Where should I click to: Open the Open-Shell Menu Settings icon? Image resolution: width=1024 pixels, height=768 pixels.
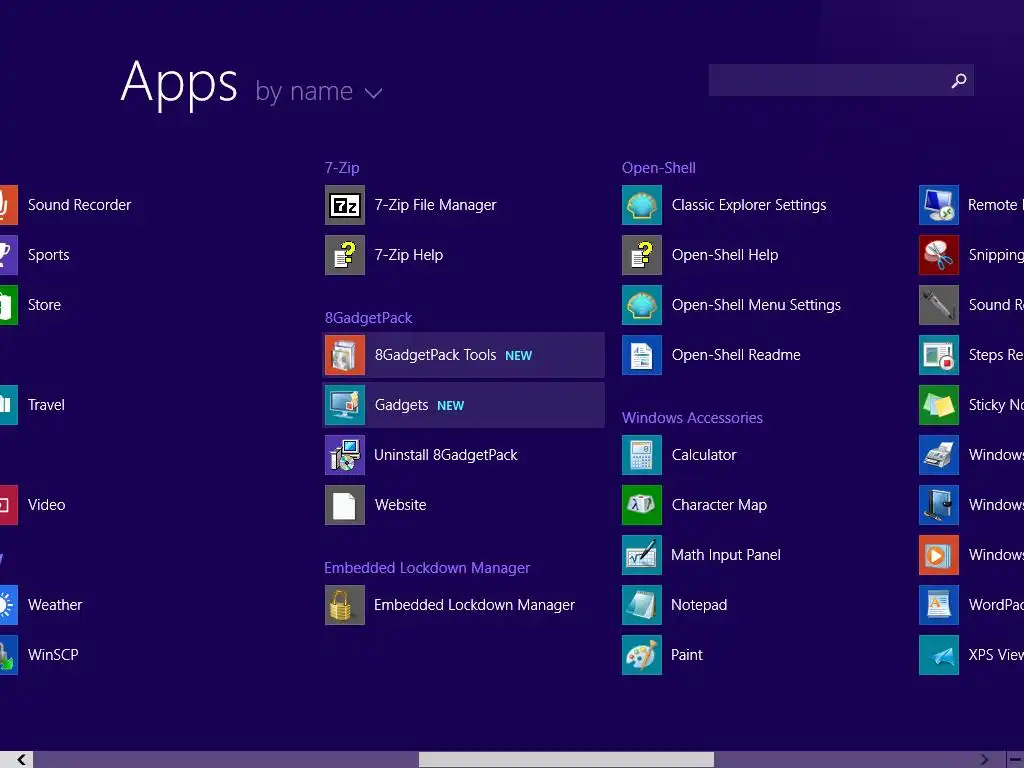click(x=642, y=305)
